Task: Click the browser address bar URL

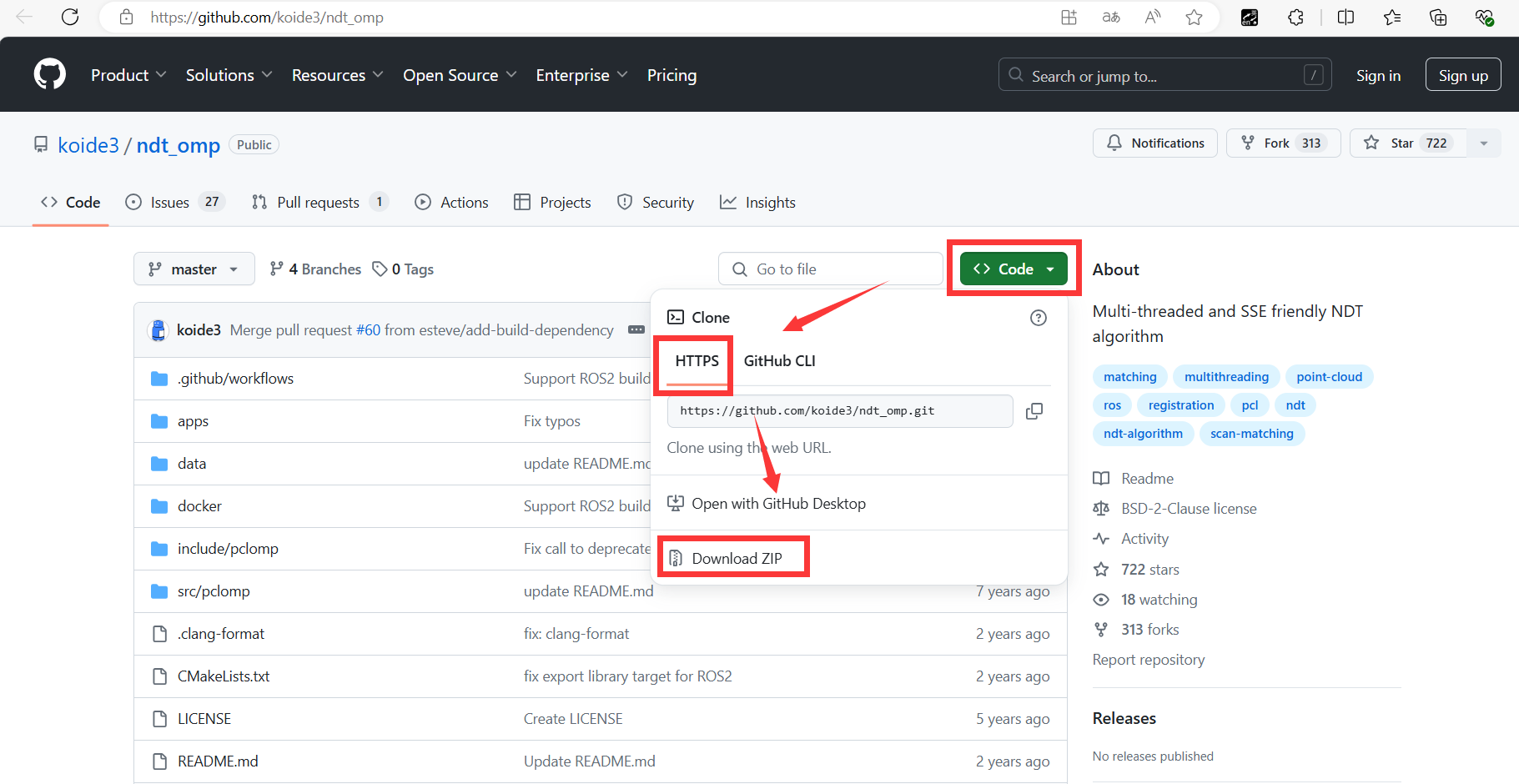Action: coord(267,17)
